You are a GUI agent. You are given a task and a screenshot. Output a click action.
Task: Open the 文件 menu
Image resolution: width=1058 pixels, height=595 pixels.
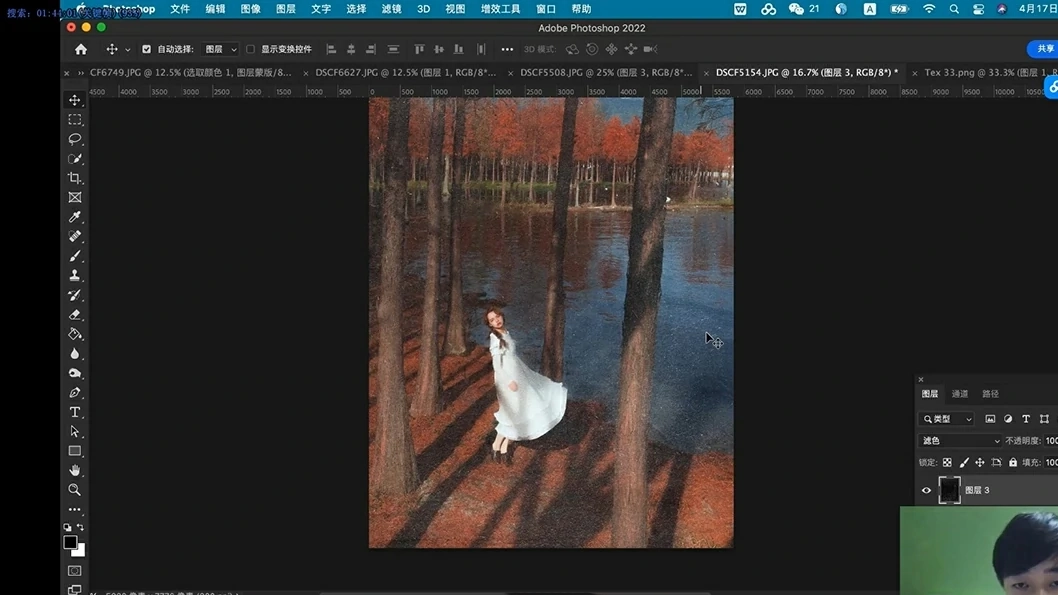(180, 9)
